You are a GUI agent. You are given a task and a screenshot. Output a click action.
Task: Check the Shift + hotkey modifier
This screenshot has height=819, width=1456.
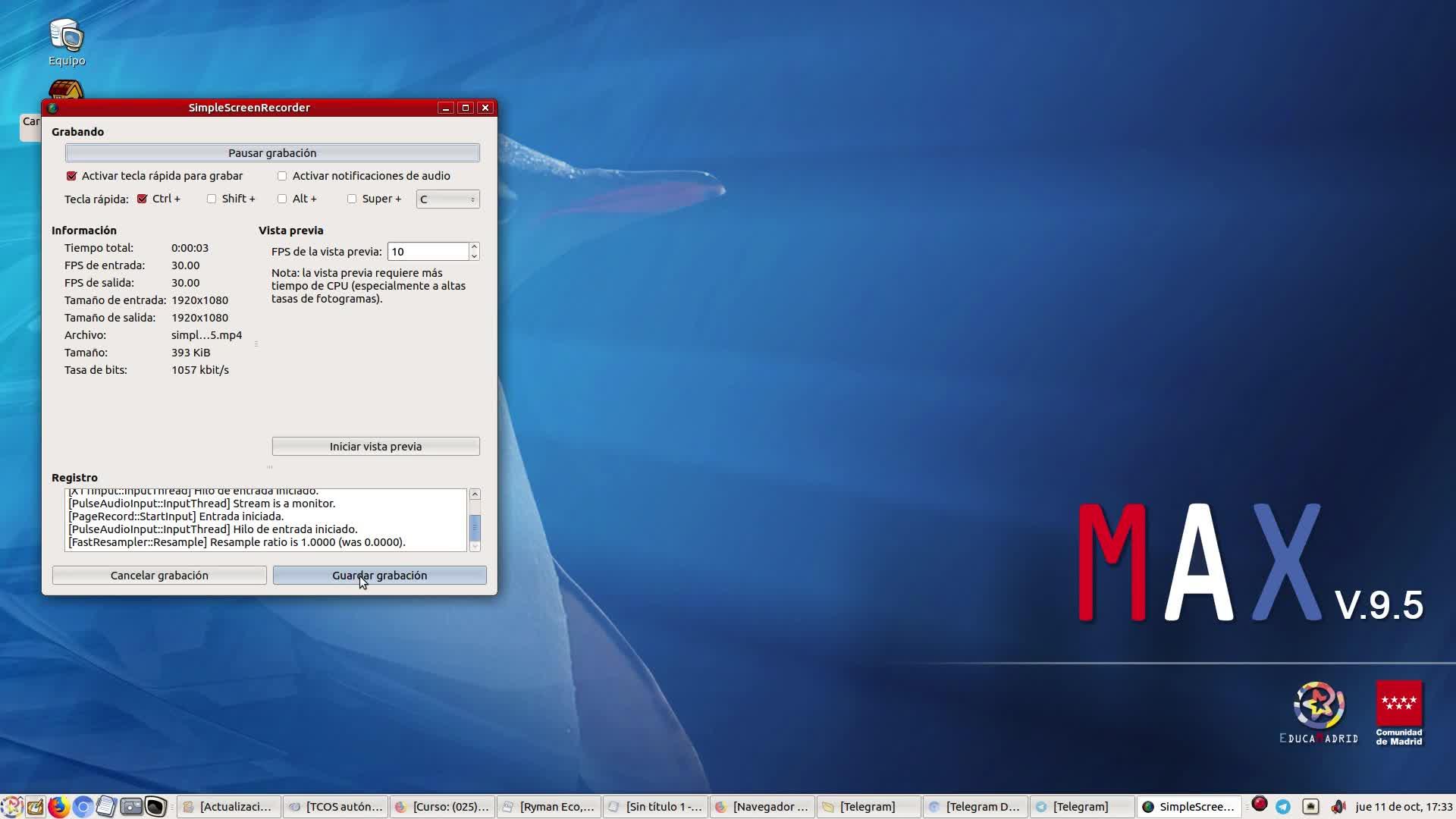point(212,199)
